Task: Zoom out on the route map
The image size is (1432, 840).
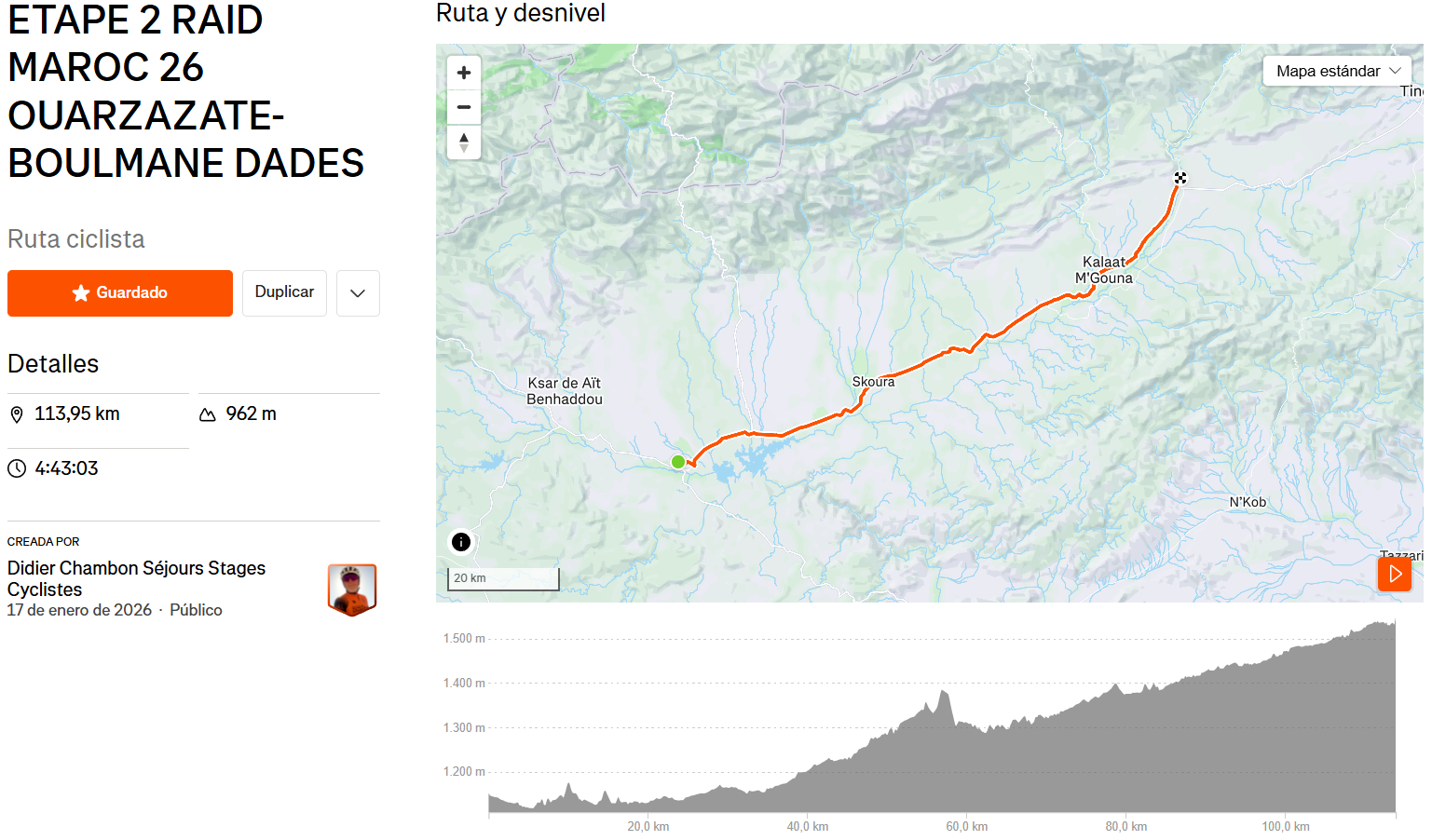Action: [464, 107]
